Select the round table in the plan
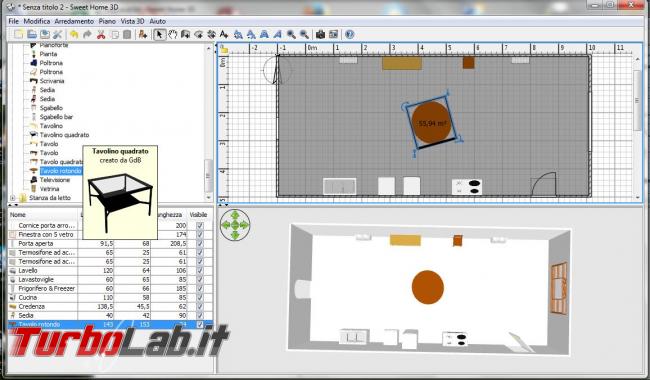 pos(432,123)
